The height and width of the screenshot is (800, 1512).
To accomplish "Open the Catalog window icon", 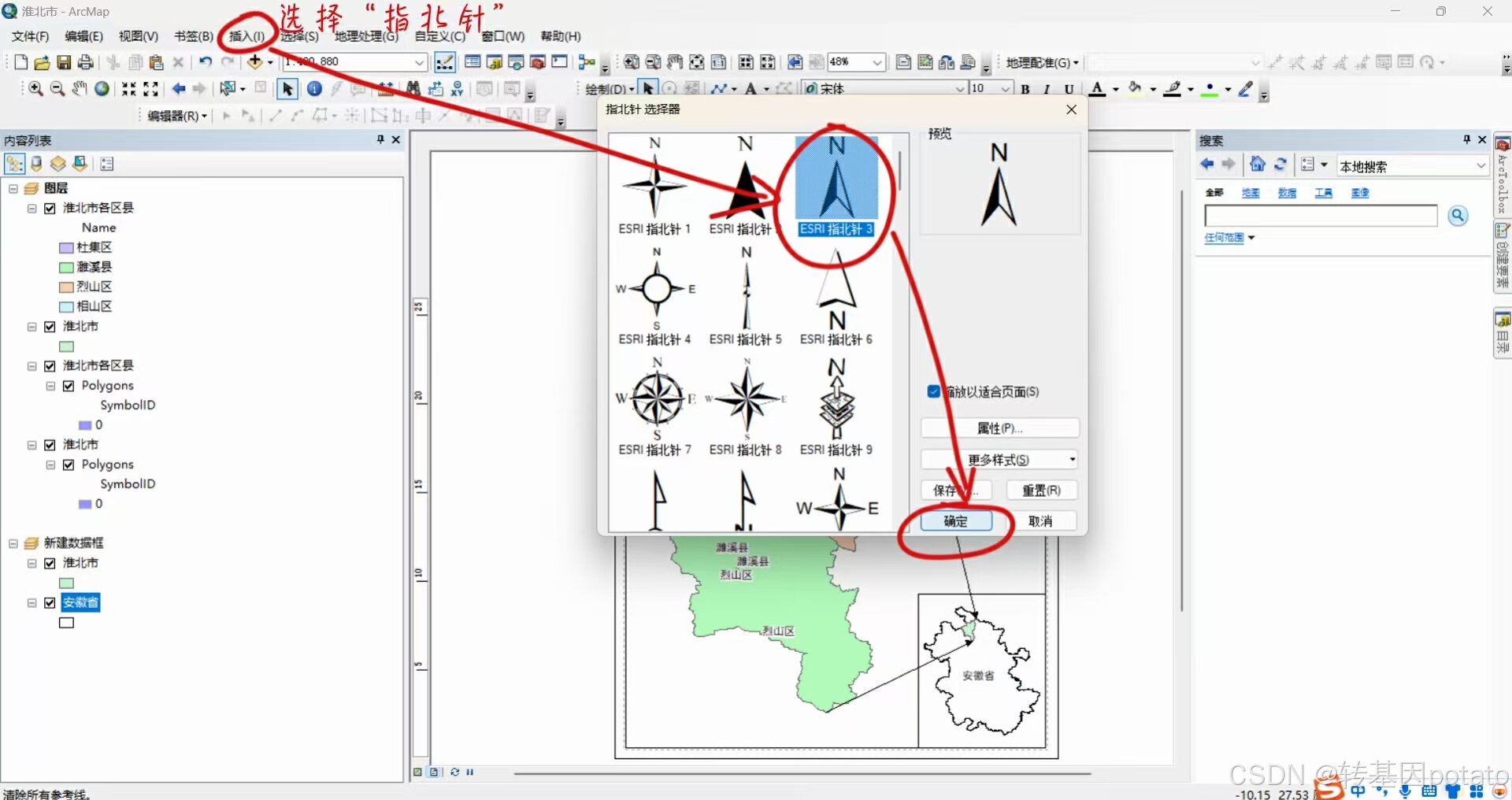I will pyautogui.click(x=495, y=61).
